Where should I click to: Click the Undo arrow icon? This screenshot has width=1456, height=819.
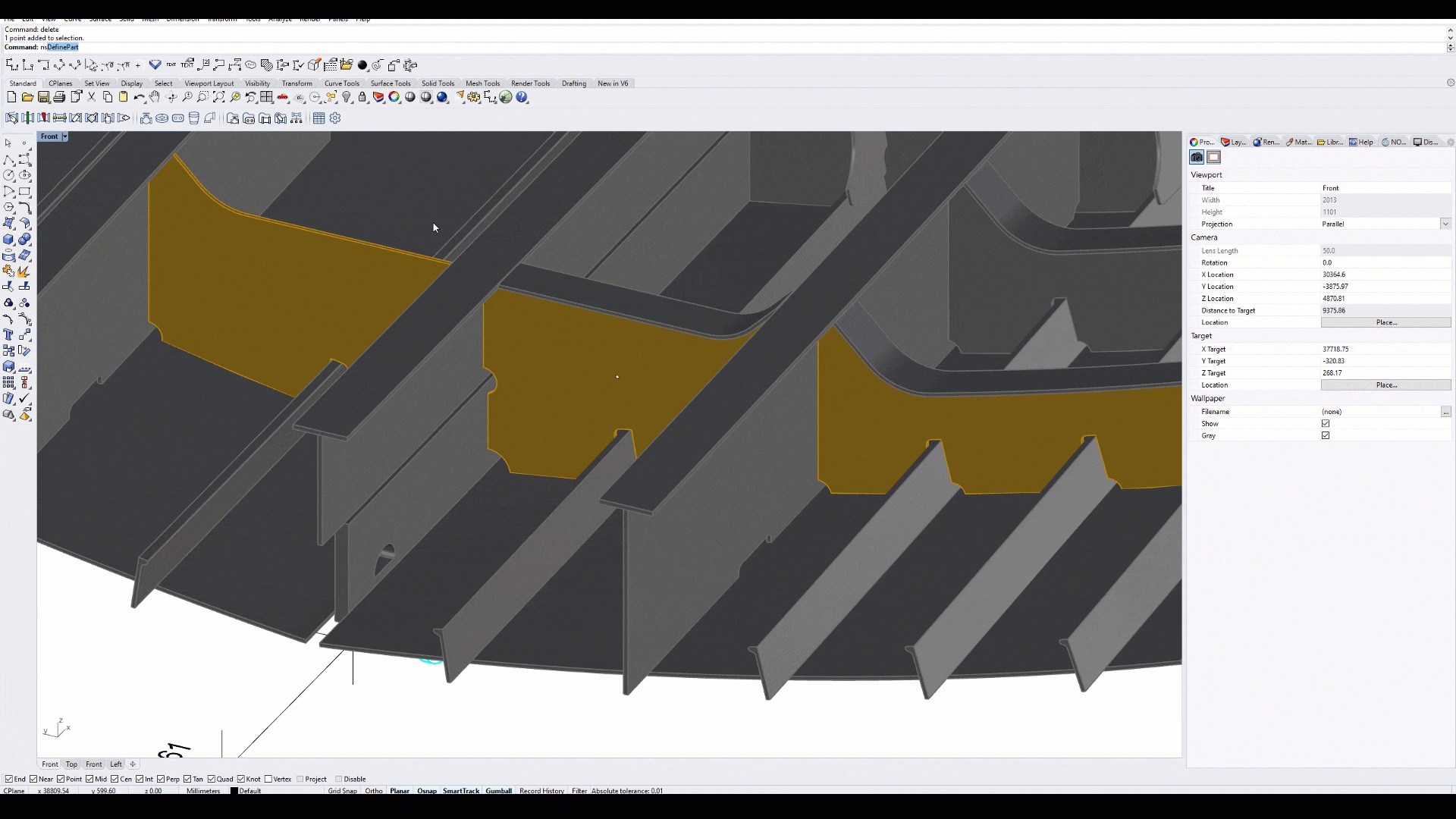[139, 97]
